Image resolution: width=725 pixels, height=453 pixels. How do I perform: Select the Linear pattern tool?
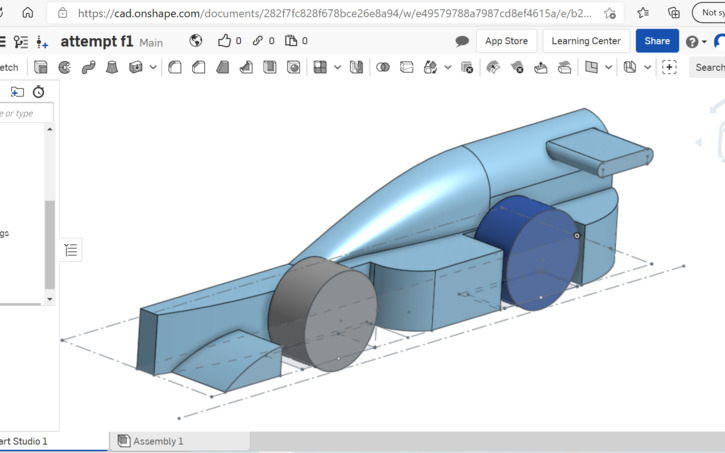320,67
